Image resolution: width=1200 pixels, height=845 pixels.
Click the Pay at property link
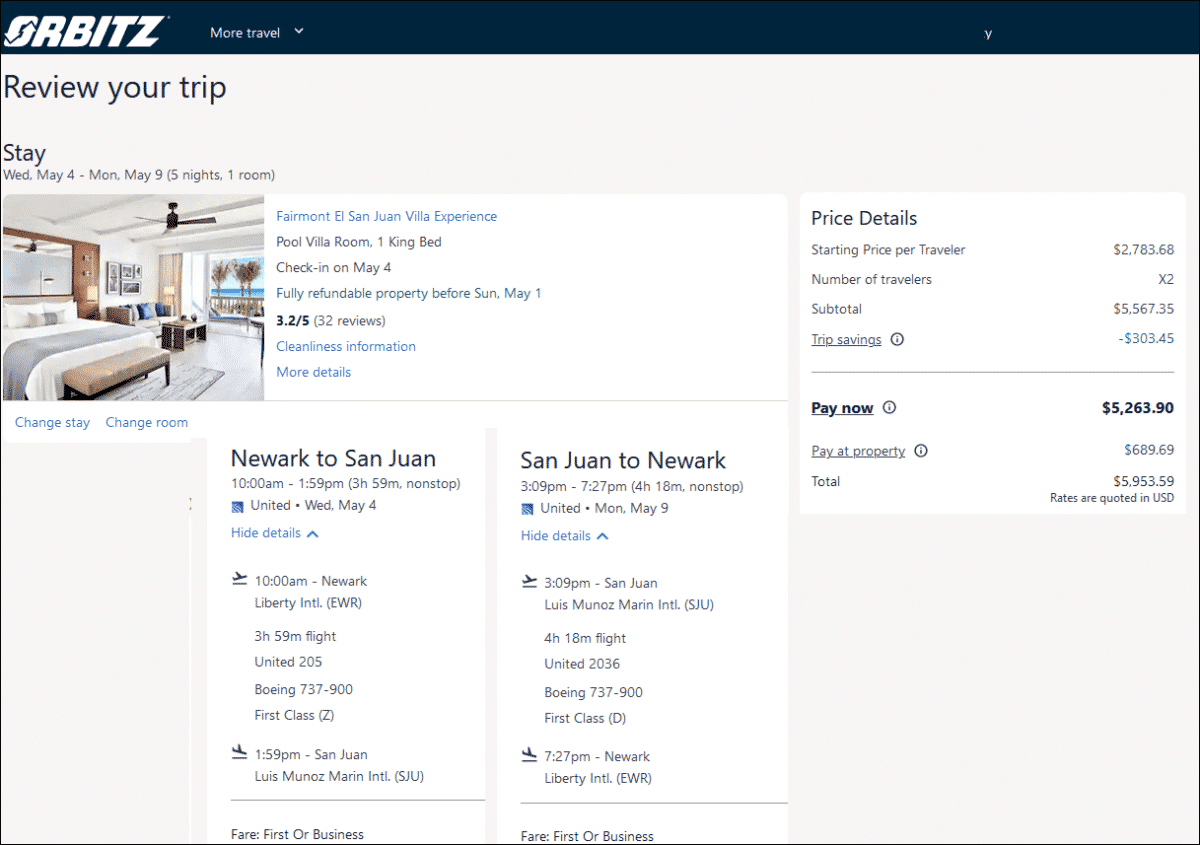(858, 451)
